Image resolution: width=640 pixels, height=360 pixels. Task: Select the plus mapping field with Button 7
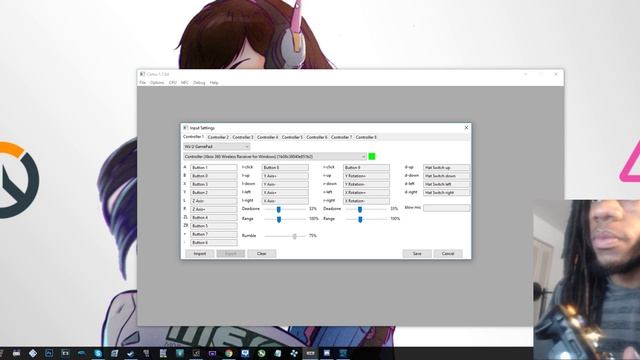click(x=213, y=234)
